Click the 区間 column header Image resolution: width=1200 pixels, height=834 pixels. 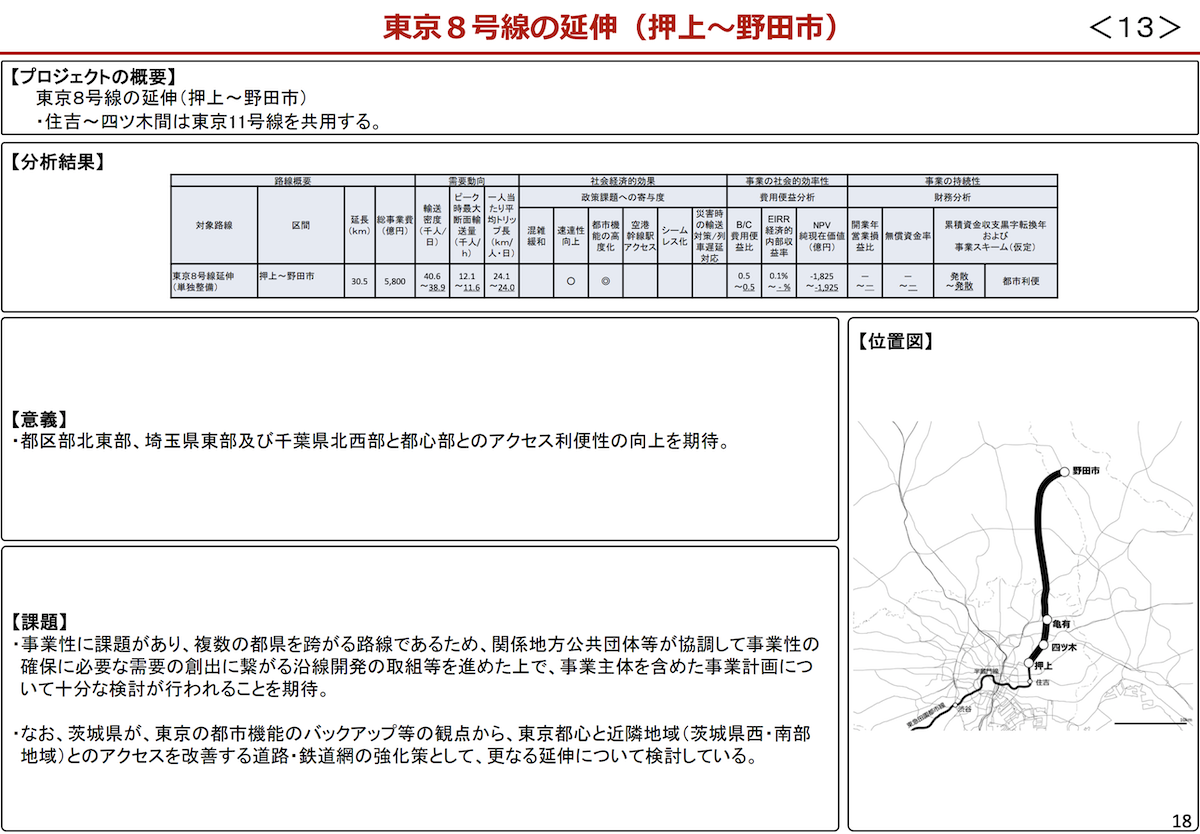301,226
